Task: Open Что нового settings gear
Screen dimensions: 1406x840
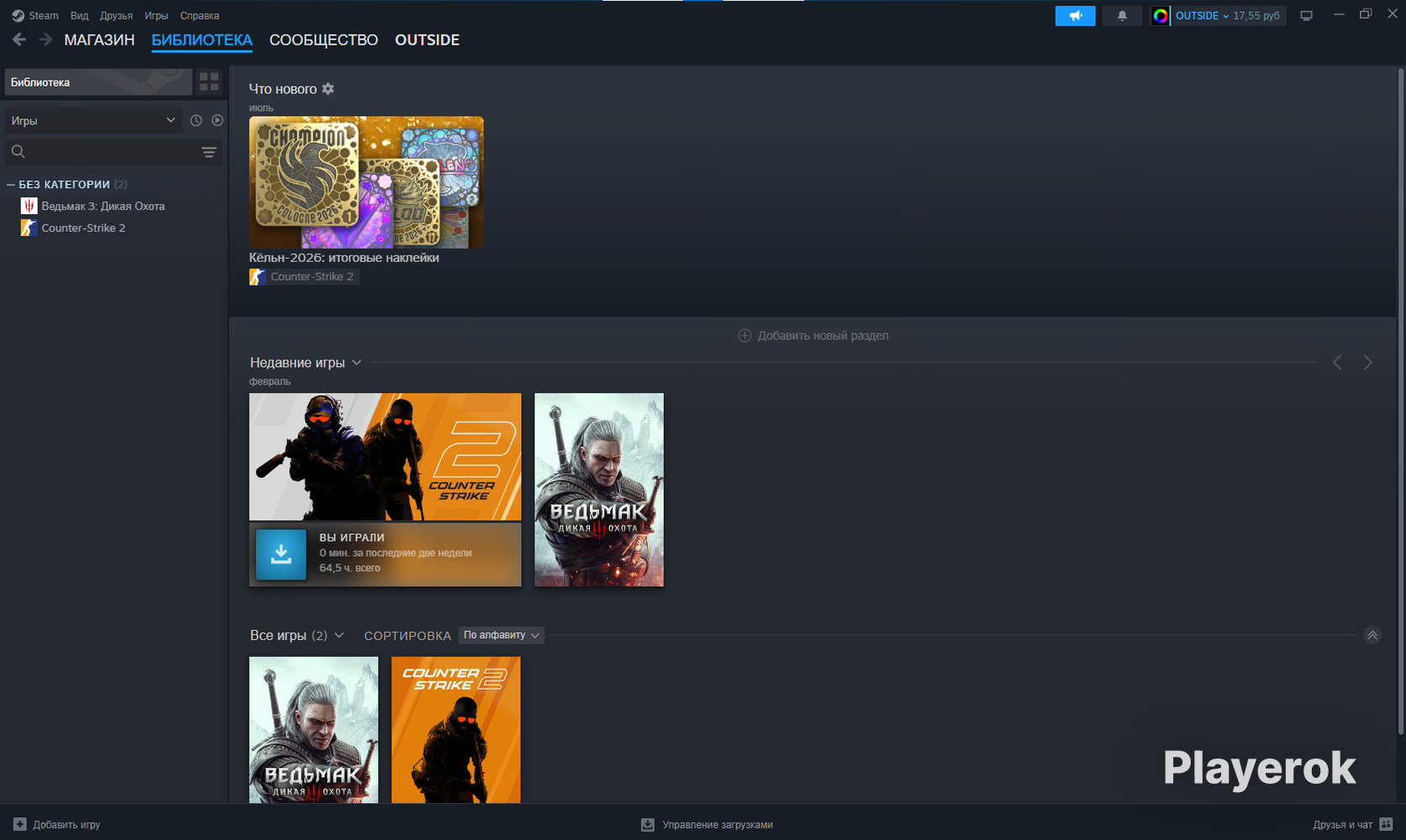Action: coord(328,89)
